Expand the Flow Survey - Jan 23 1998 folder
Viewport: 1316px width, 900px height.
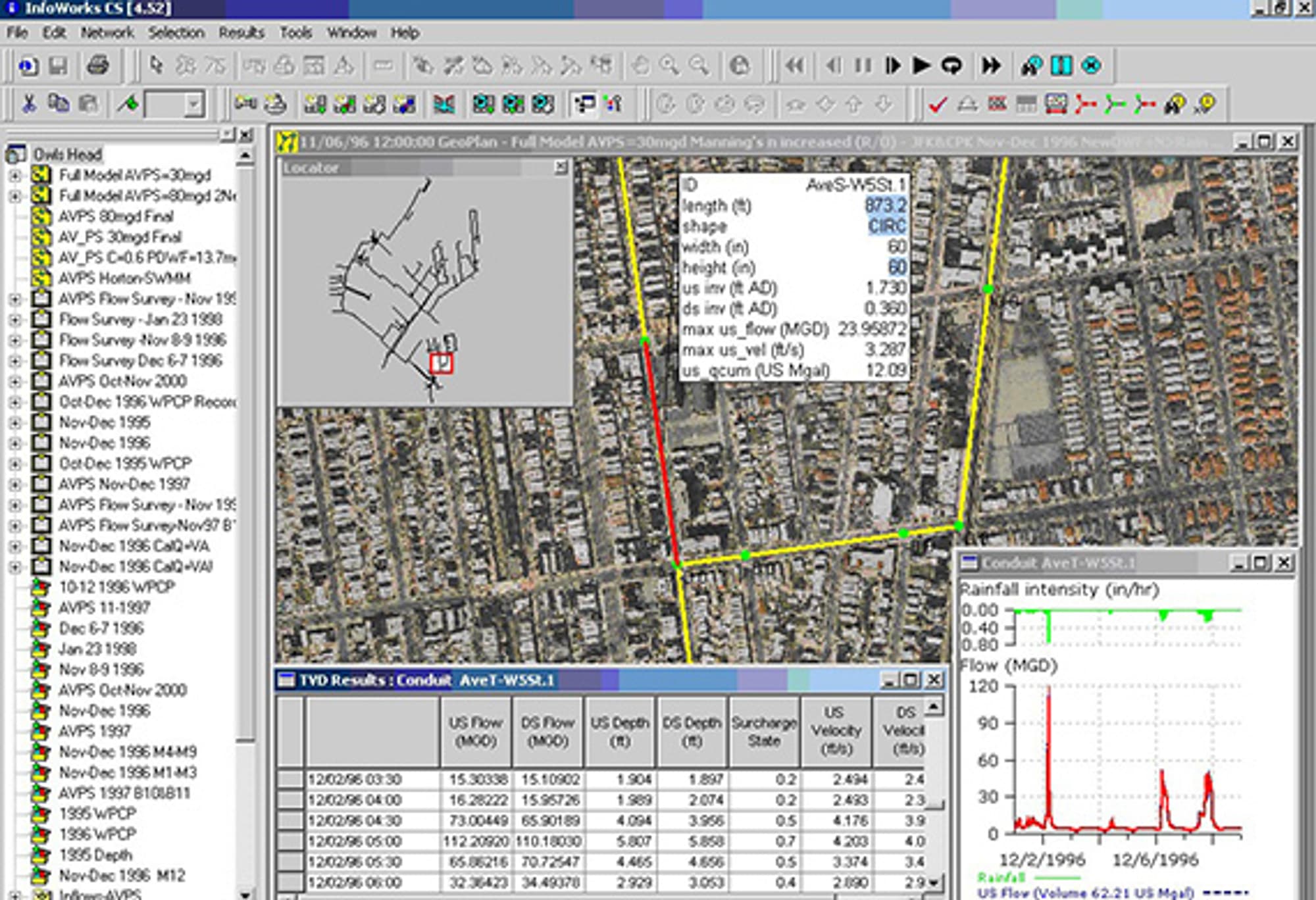click(x=14, y=320)
